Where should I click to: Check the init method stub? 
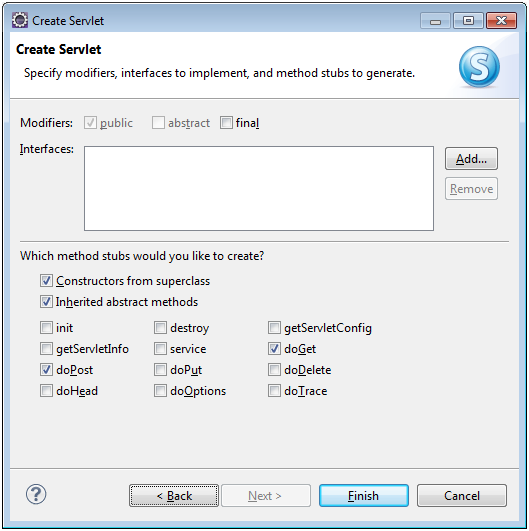(46, 328)
